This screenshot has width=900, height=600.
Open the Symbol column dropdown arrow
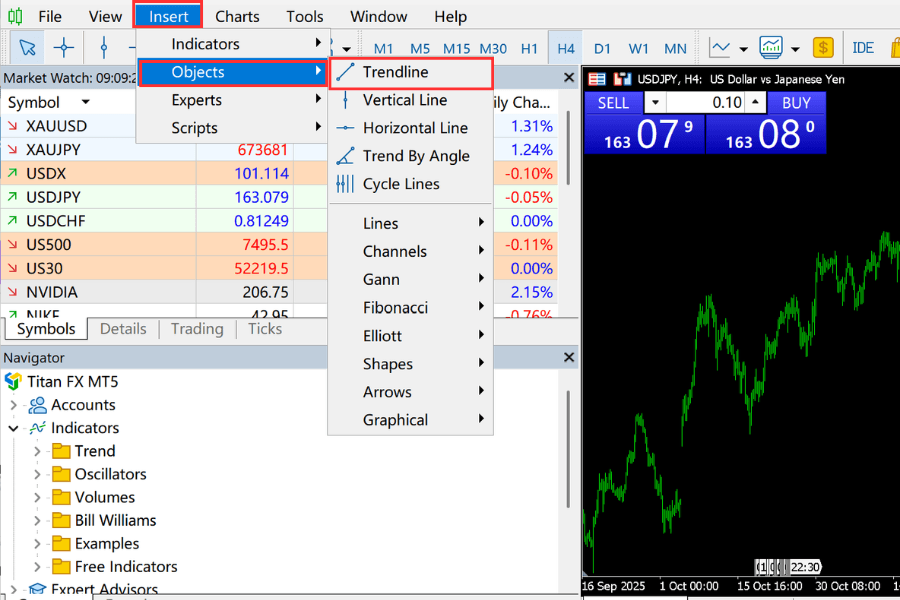tap(86, 102)
